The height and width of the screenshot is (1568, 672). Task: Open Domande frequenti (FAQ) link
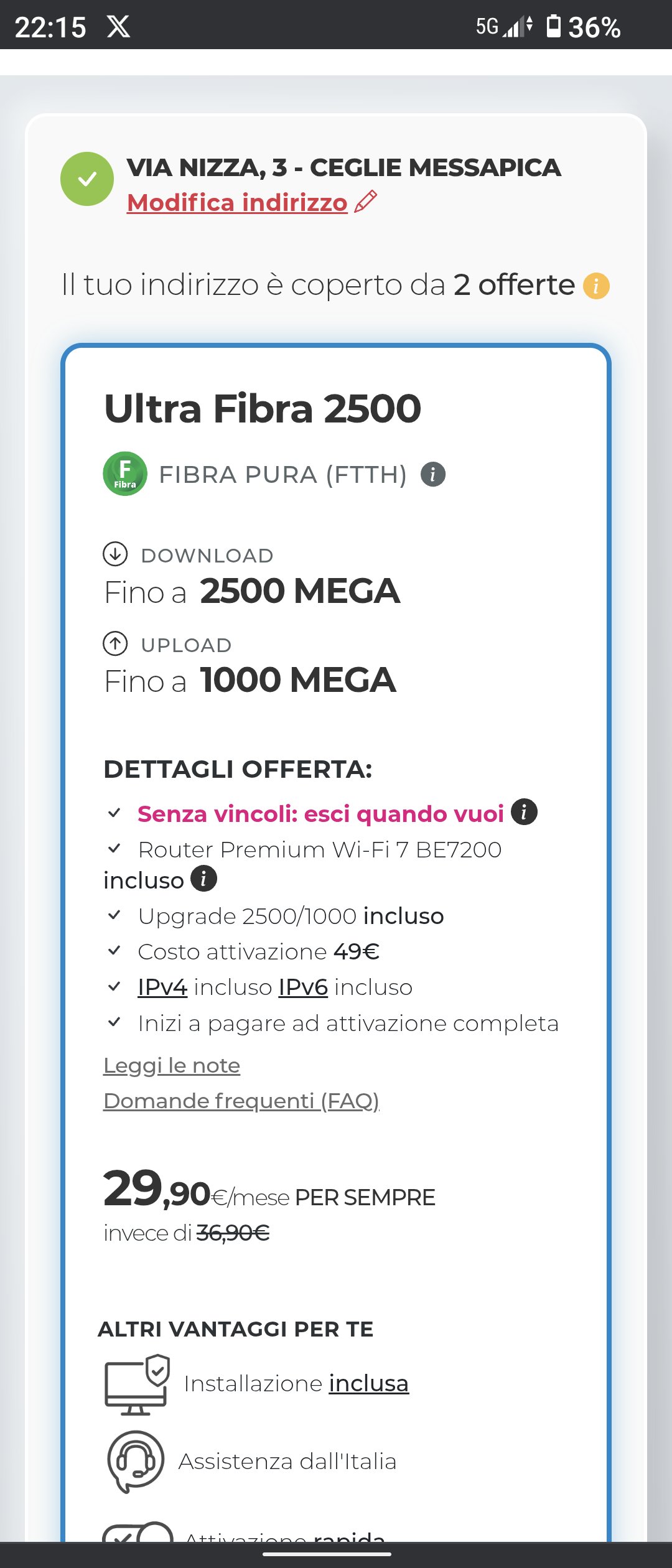(x=241, y=1101)
